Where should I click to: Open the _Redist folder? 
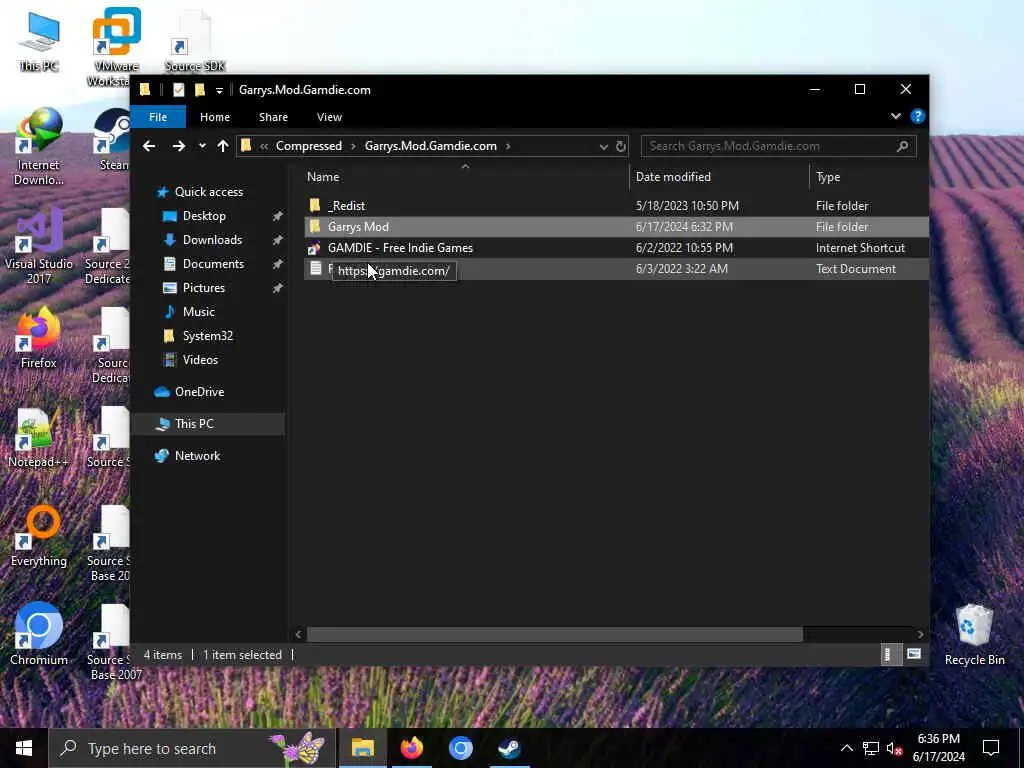tap(346, 206)
